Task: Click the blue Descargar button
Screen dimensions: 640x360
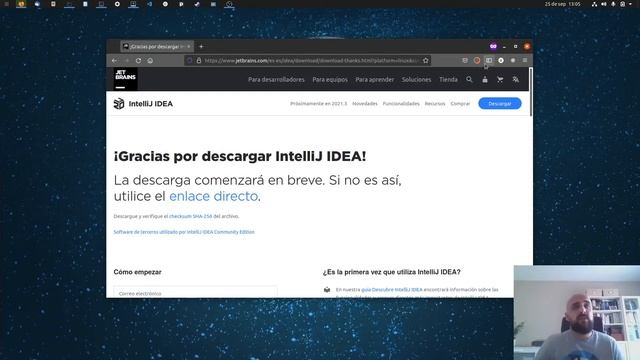Action: pyautogui.click(x=500, y=104)
